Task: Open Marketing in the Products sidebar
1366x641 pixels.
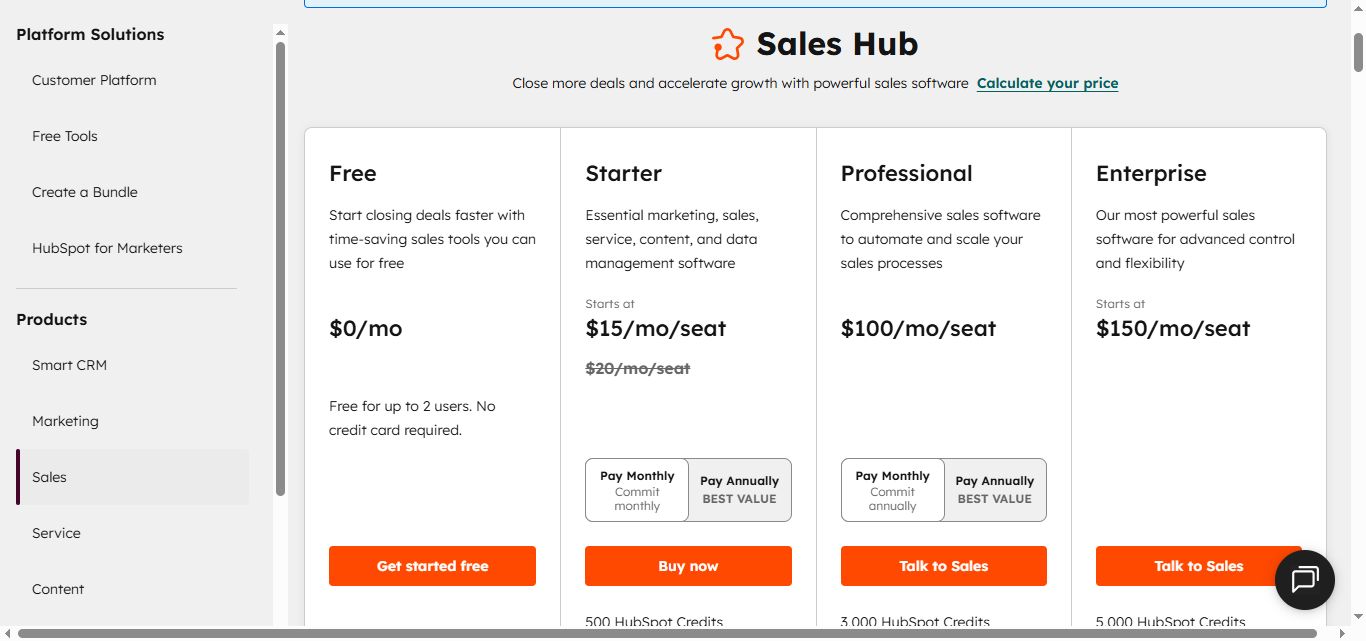Action: pyautogui.click(x=65, y=421)
